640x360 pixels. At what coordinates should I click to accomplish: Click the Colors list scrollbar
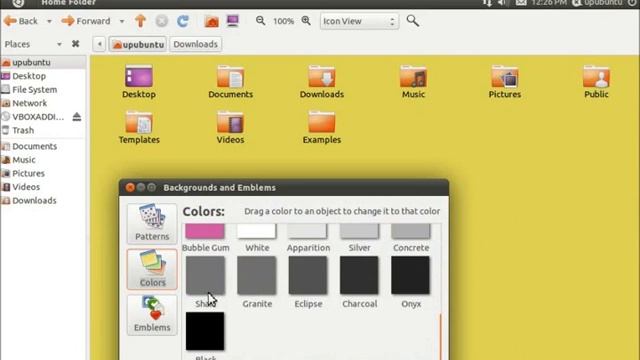441,336
